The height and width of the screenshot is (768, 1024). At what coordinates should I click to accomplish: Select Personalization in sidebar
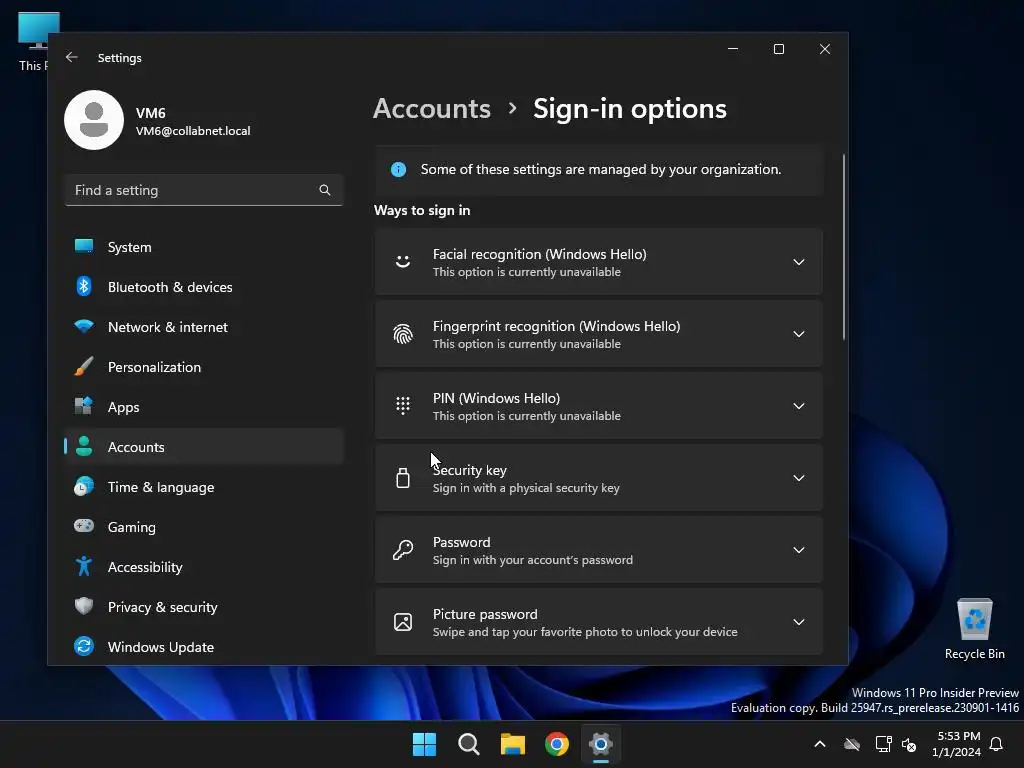(x=204, y=367)
